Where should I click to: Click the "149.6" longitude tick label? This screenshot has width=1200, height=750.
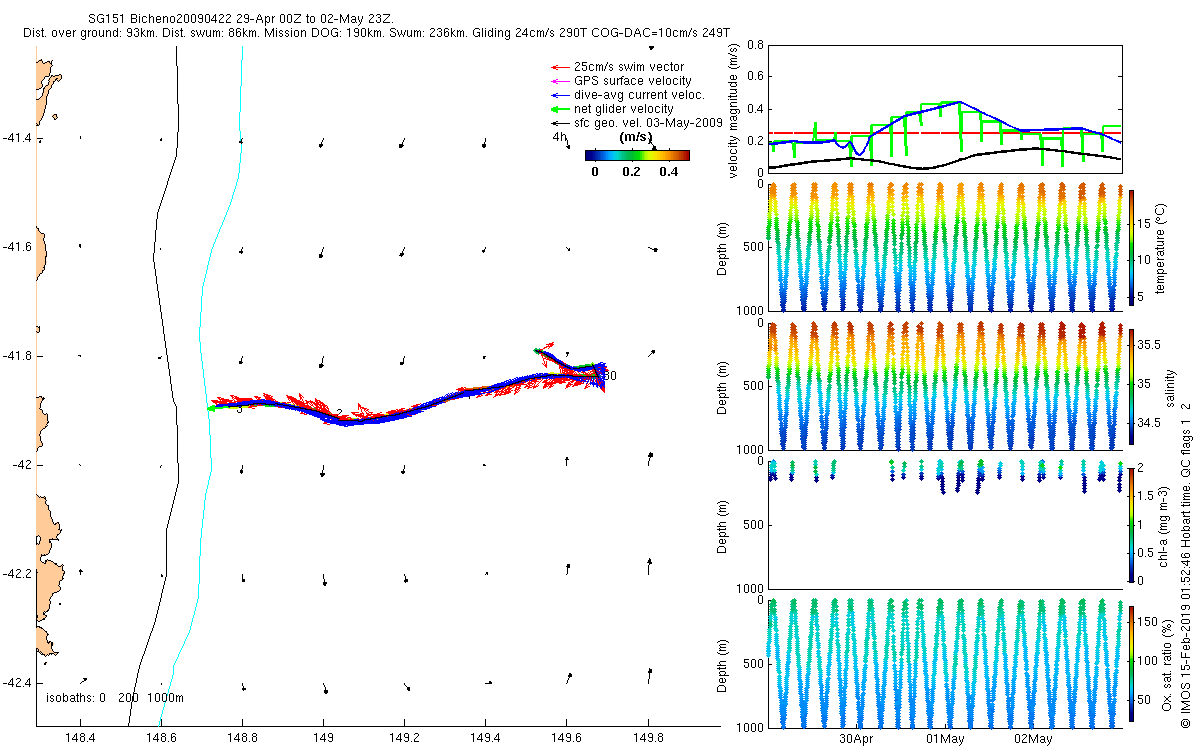coord(566,739)
